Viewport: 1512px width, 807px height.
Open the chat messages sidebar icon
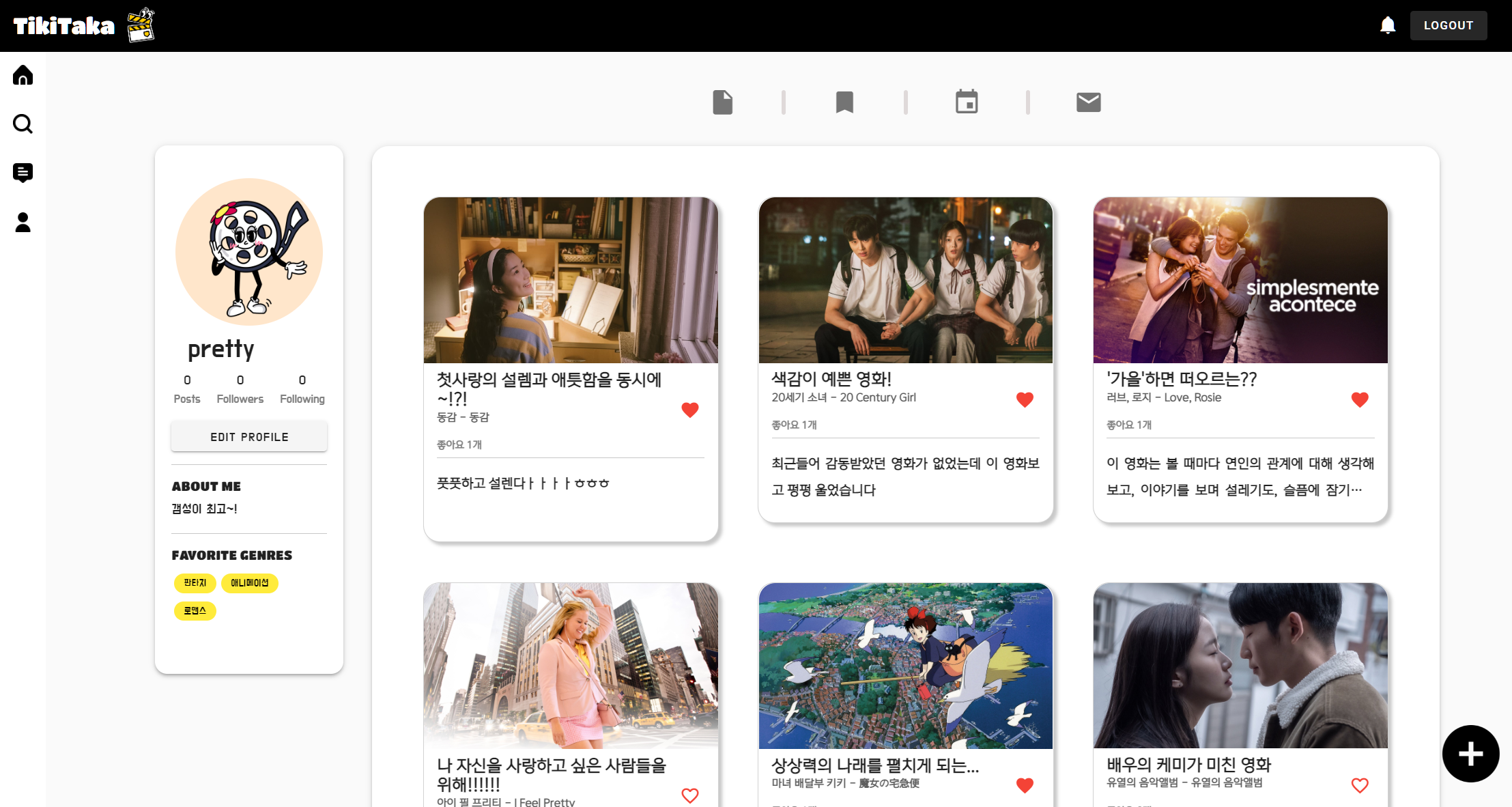[x=23, y=173]
